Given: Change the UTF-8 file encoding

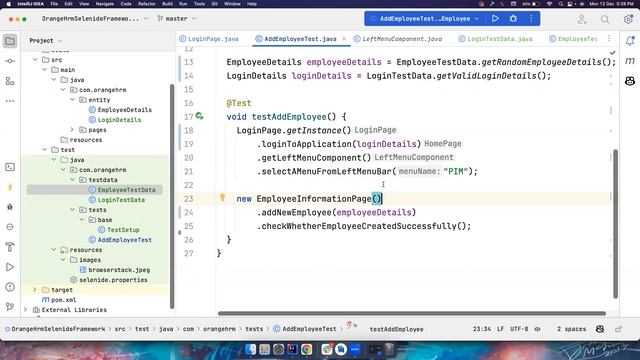Looking at the screenshot, I should (519, 329).
